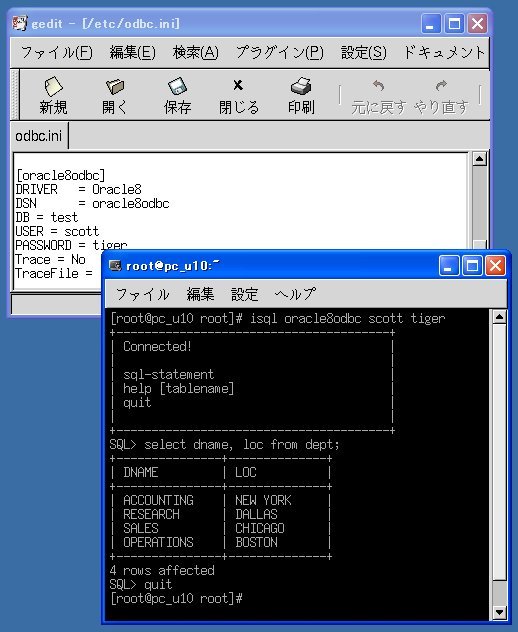Click the 'SQL> quit' line
The height and width of the screenshot is (632, 518).
click(x=141, y=584)
